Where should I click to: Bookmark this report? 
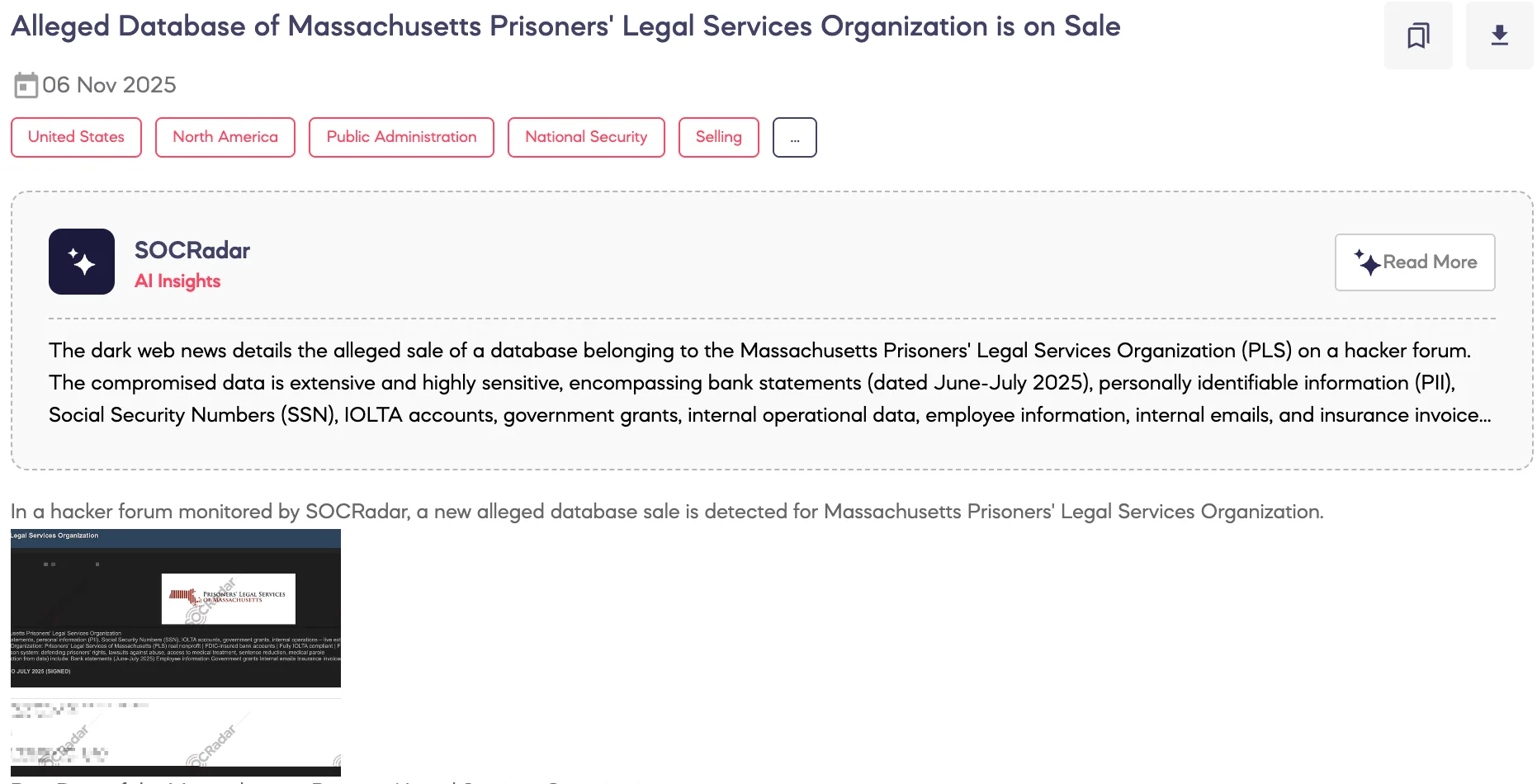tap(1417, 35)
